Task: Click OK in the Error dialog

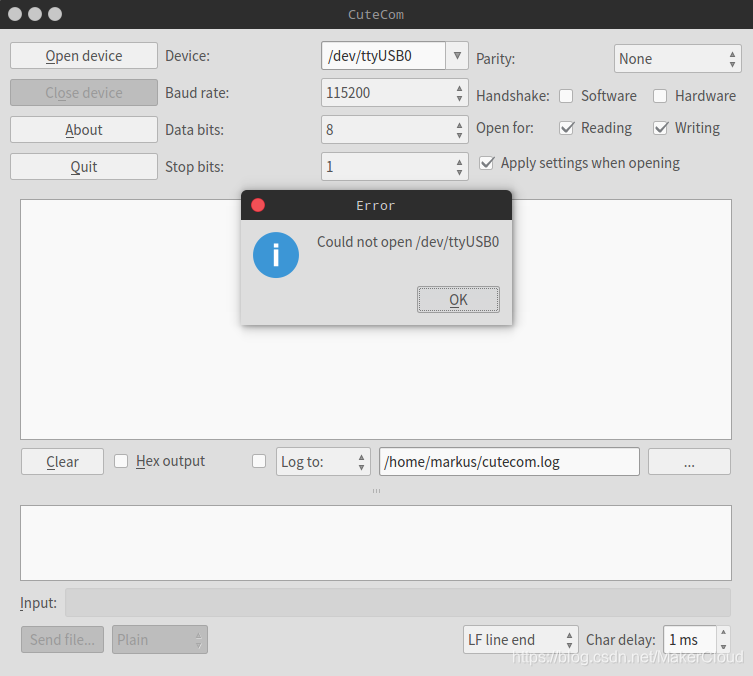Action: pyautogui.click(x=458, y=300)
